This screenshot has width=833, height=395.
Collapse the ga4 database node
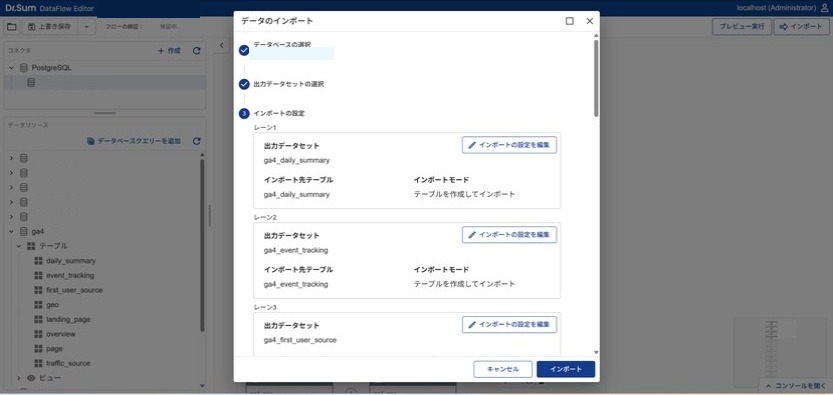coord(12,231)
